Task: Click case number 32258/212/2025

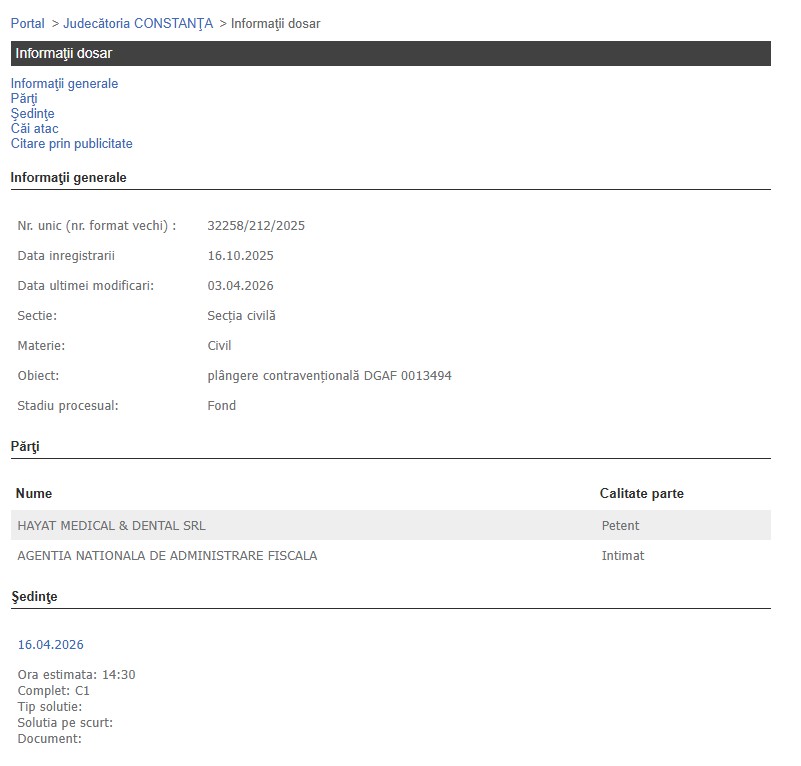Action: tap(256, 226)
